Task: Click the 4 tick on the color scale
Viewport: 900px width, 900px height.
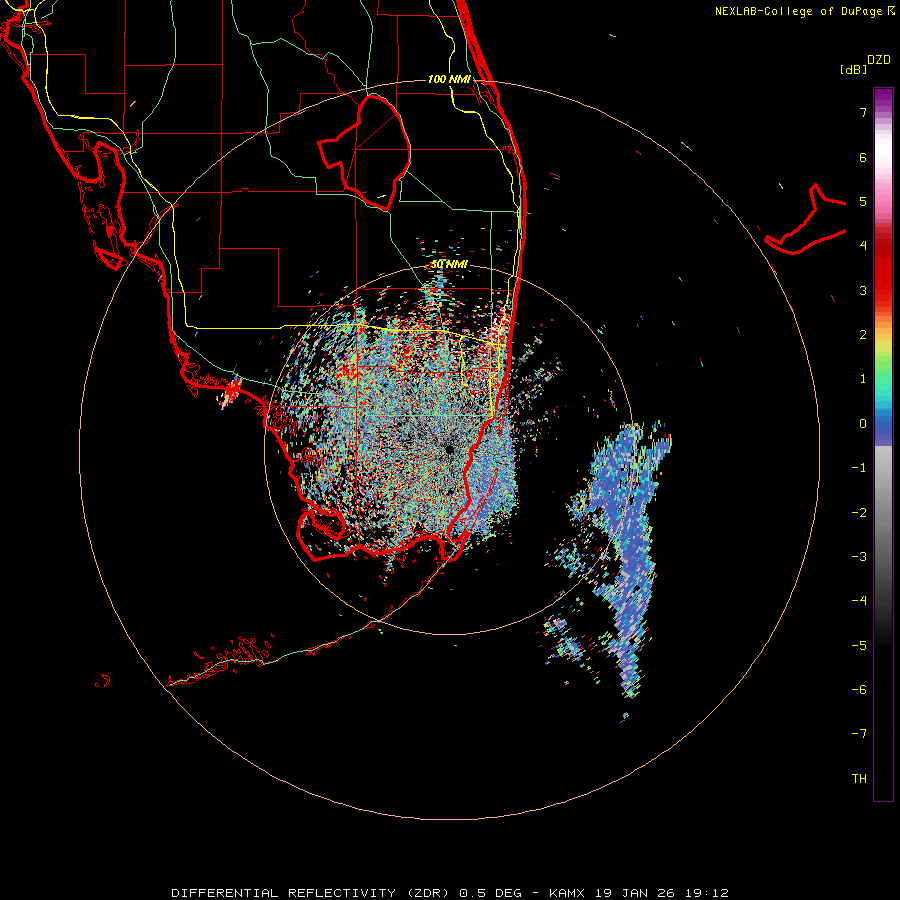Action: 863,246
